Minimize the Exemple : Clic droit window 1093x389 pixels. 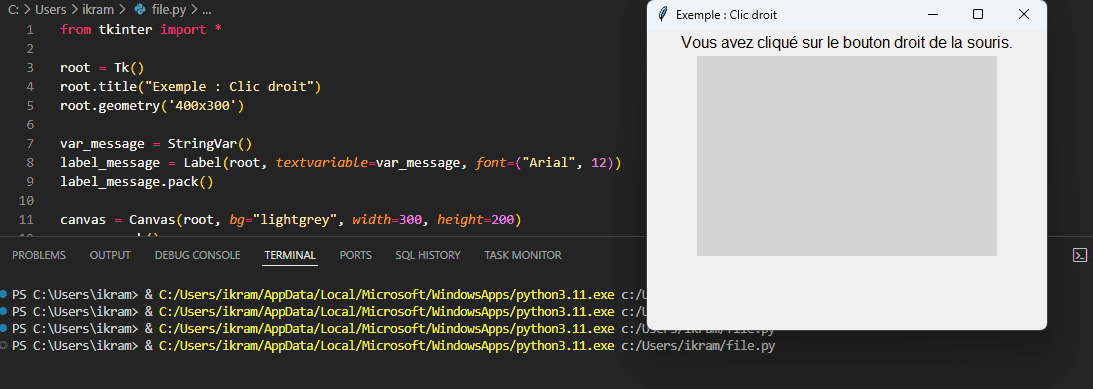[932, 15]
